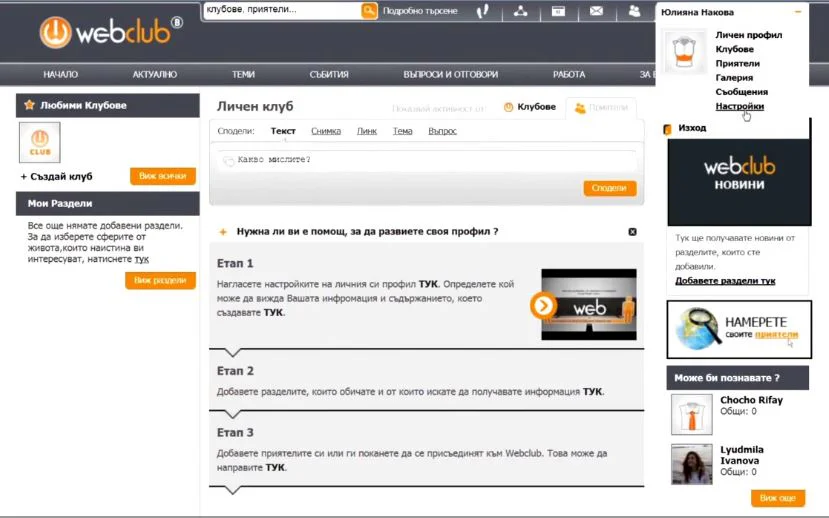Select Настройки in user menu
Image resolution: width=829 pixels, height=518 pixels.
[x=739, y=106]
